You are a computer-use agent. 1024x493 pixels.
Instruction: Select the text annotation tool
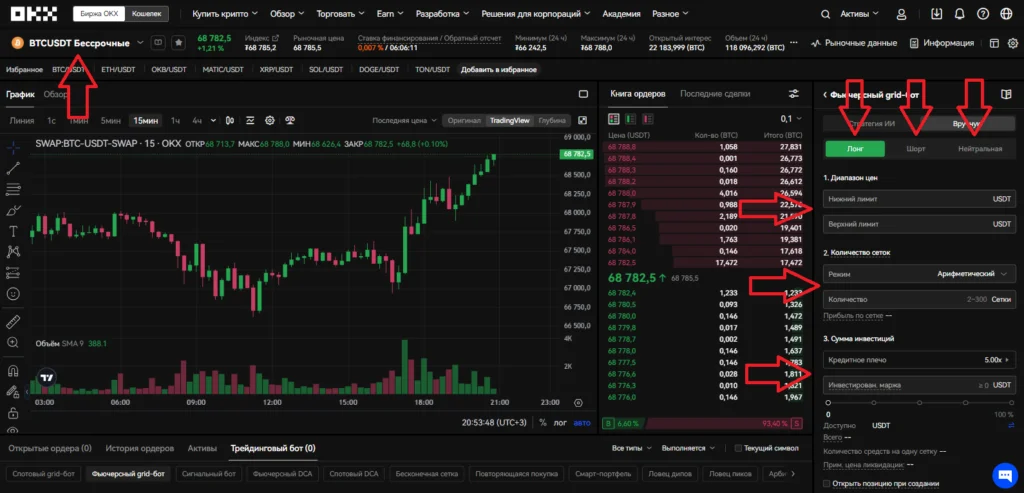click(x=13, y=231)
